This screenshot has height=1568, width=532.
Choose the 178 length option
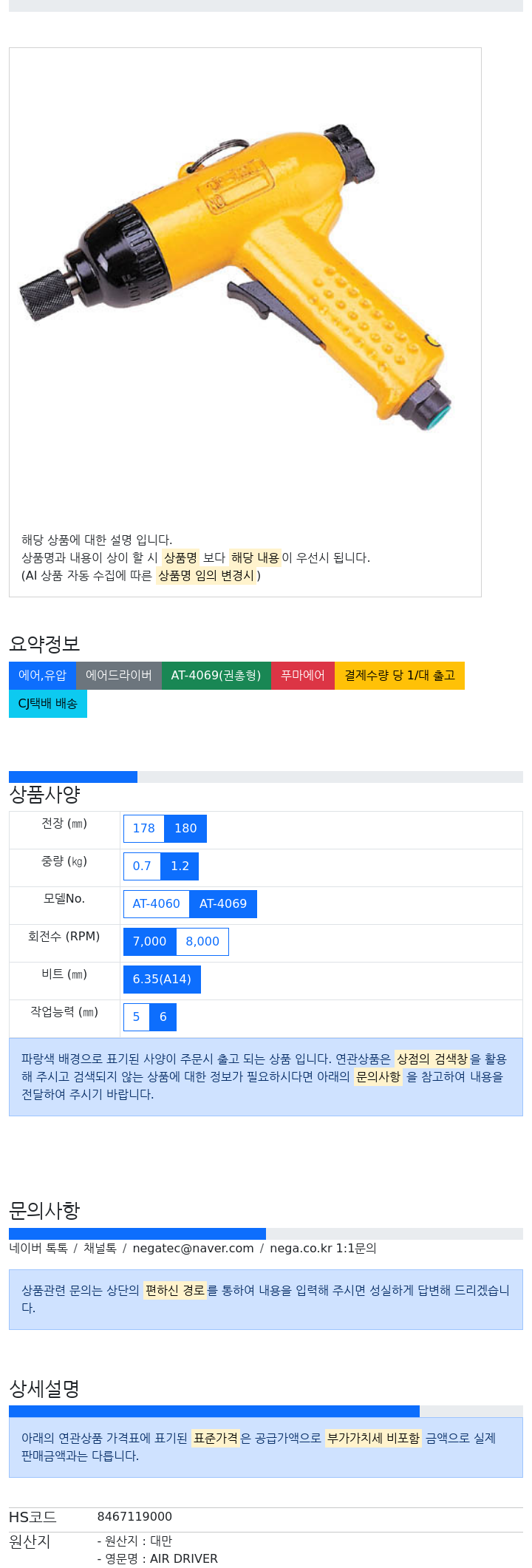click(x=143, y=829)
